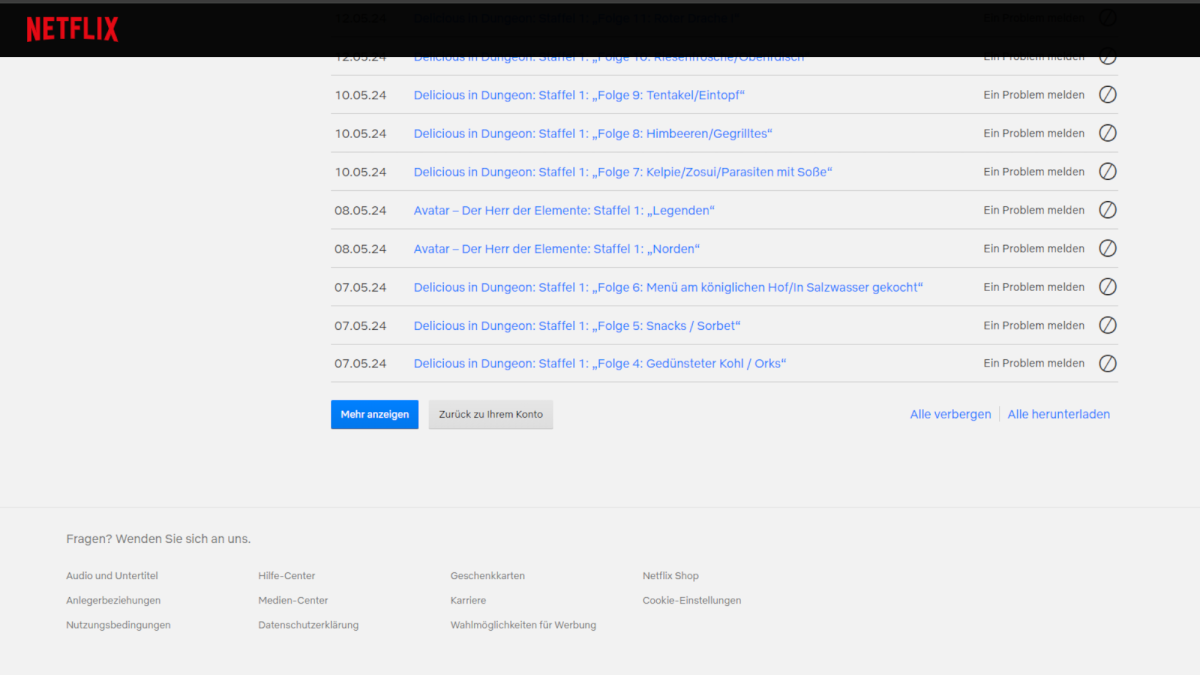Viewport: 1200px width, 675px height.
Task: Hide Folge 7 Kelpie/Zosui entry icon
Action: tap(1107, 172)
